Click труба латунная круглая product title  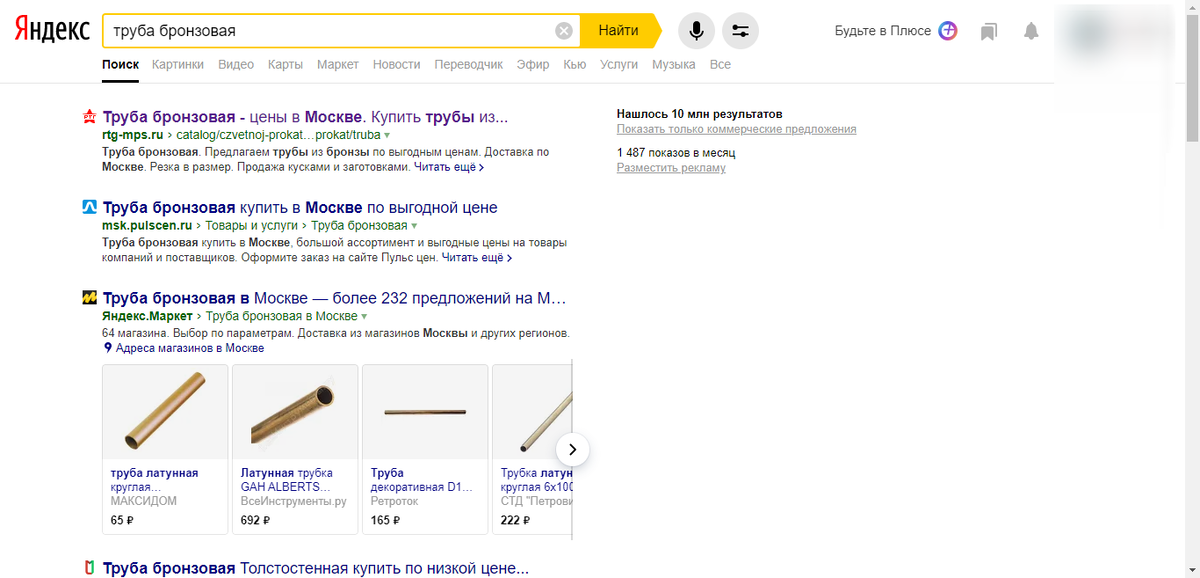(154, 480)
